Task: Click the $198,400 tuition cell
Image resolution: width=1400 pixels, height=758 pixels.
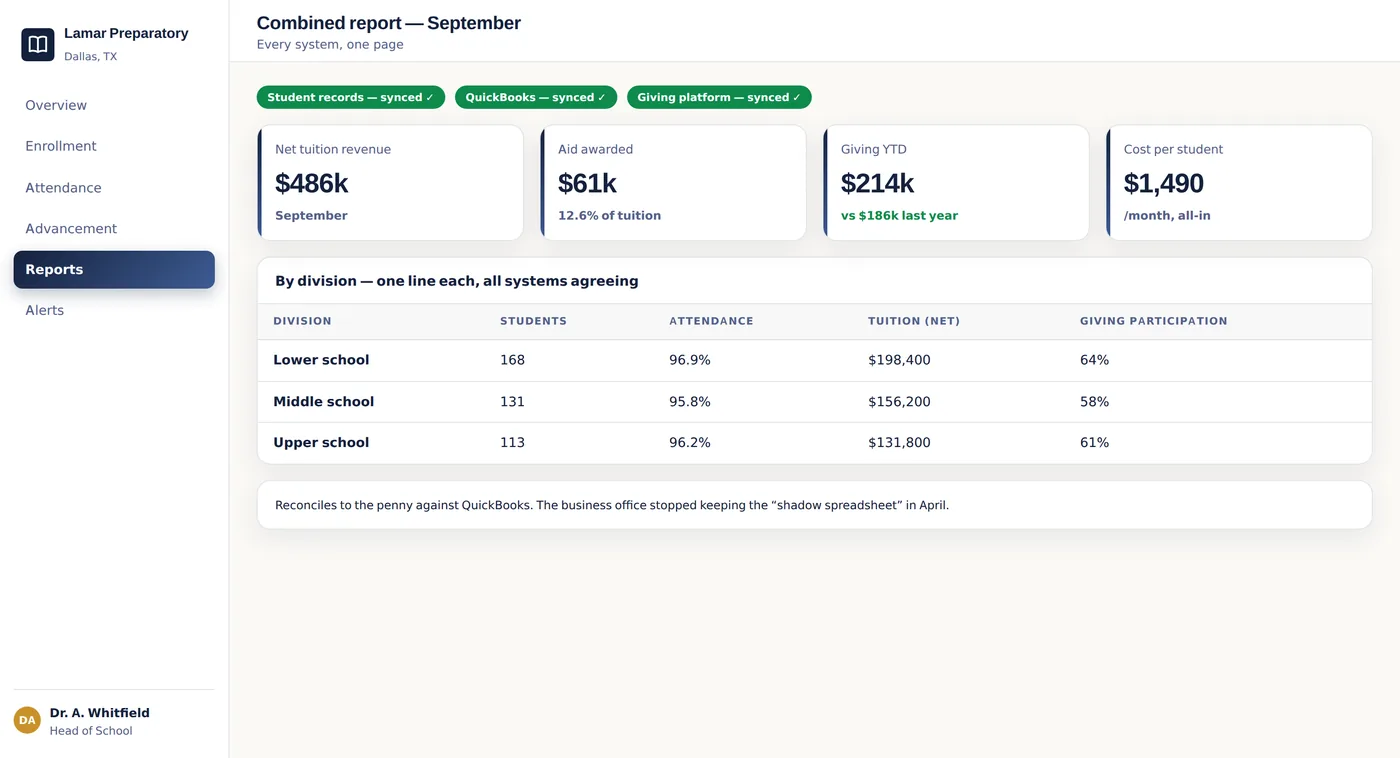Action: [x=899, y=360]
